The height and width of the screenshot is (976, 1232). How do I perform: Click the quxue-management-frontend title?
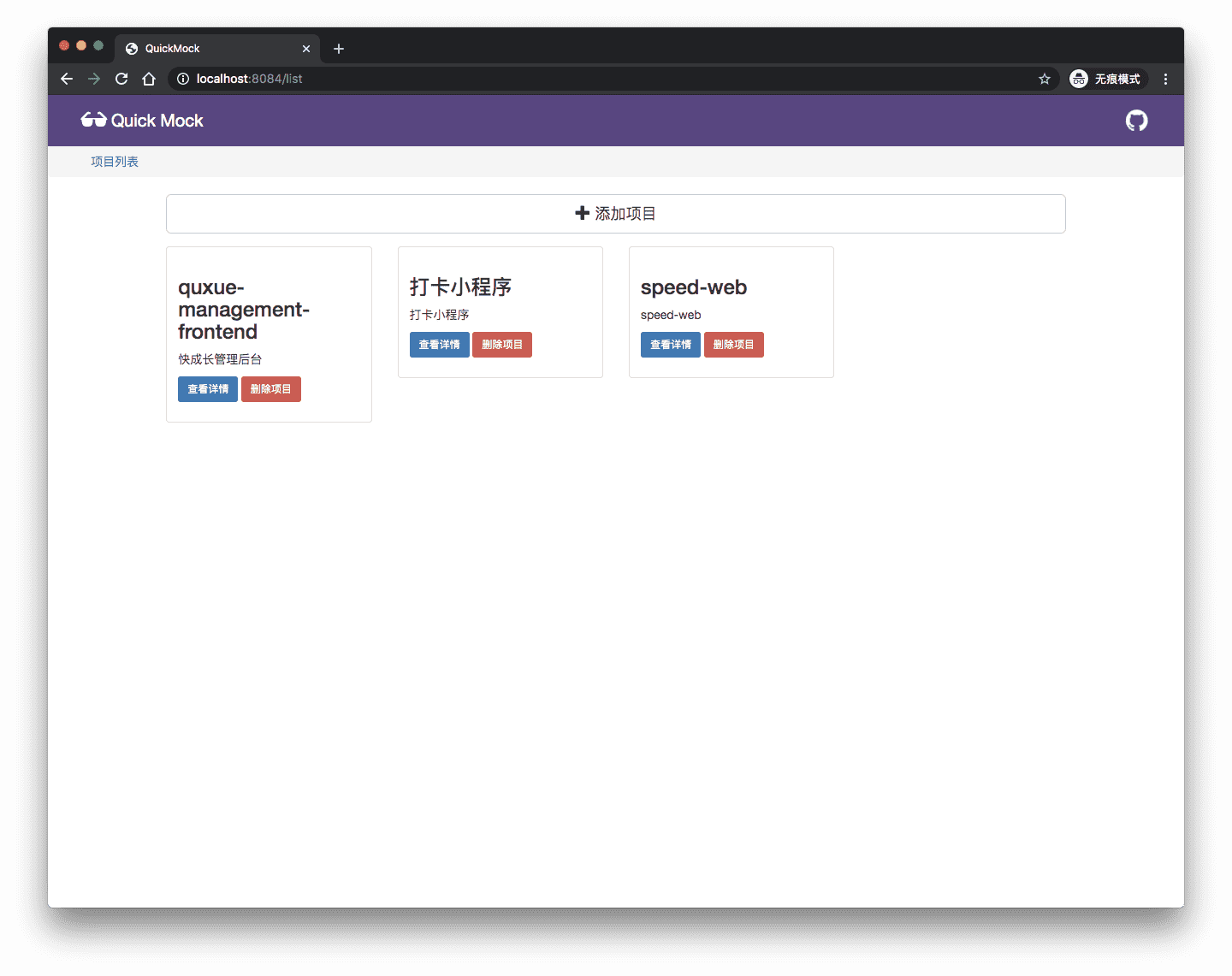tap(244, 310)
